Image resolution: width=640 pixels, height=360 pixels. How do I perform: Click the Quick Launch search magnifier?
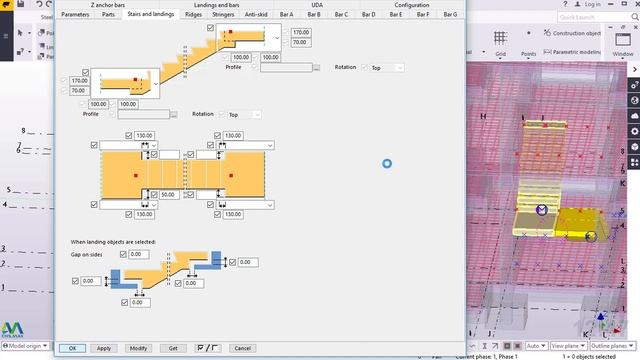click(635, 17)
